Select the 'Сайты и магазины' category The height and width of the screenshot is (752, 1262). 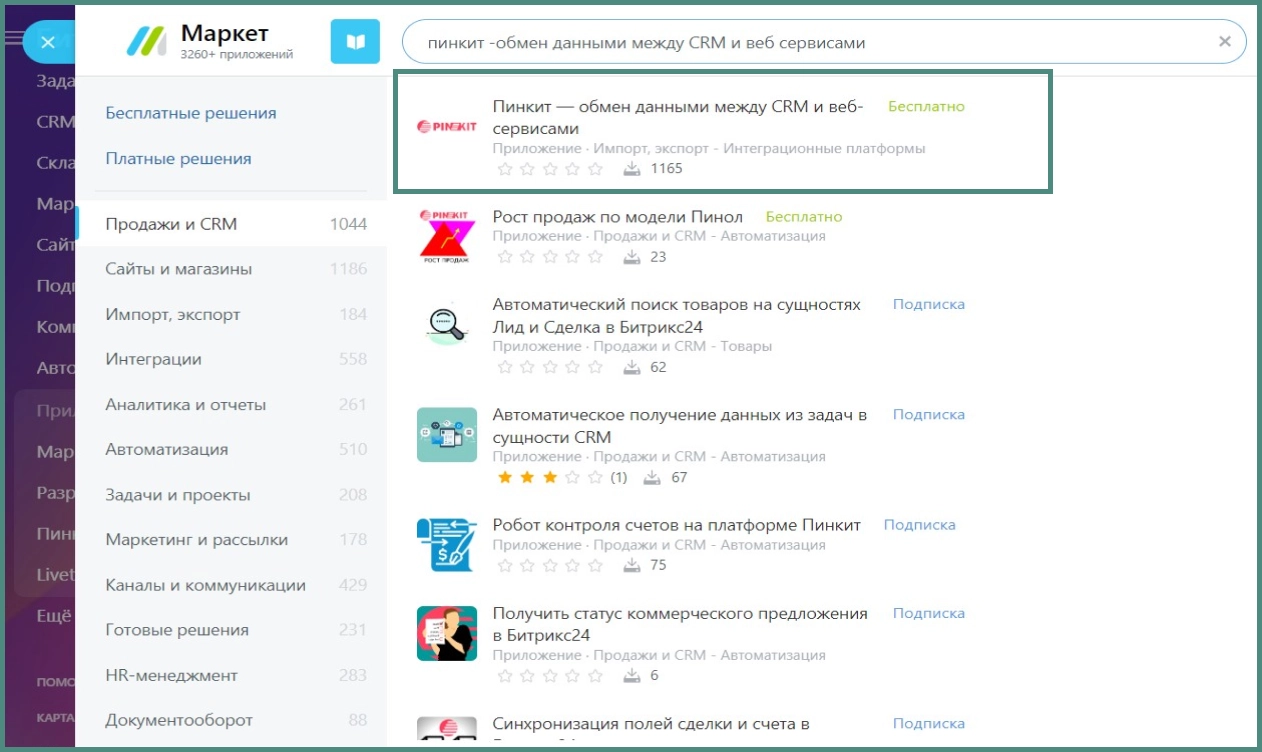coord(178,269)
